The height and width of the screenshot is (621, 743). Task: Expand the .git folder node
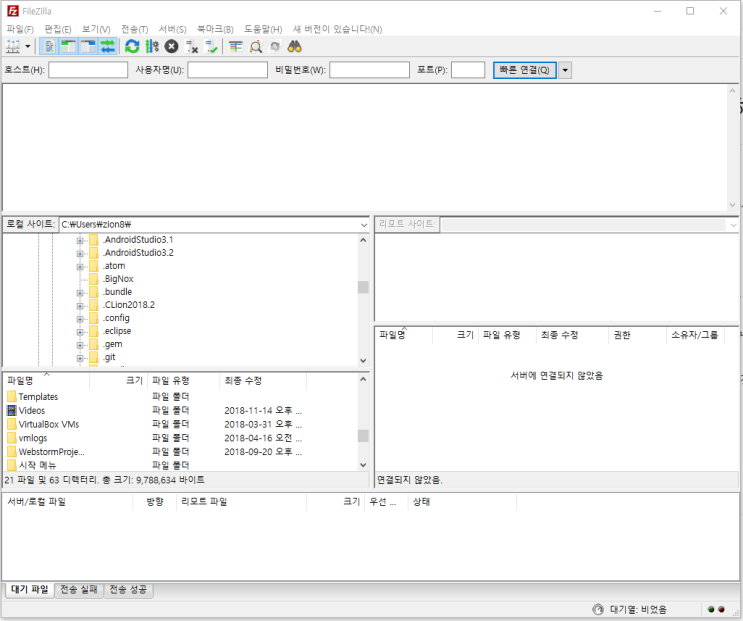tap(80, 358)
